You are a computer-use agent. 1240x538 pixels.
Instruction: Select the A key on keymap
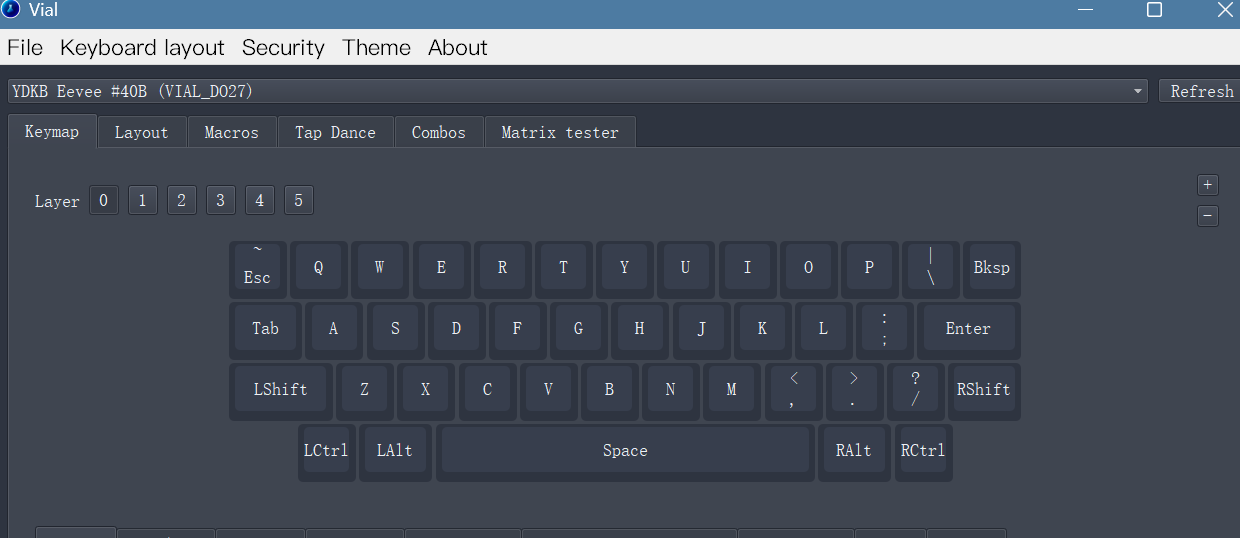[334, 330]
